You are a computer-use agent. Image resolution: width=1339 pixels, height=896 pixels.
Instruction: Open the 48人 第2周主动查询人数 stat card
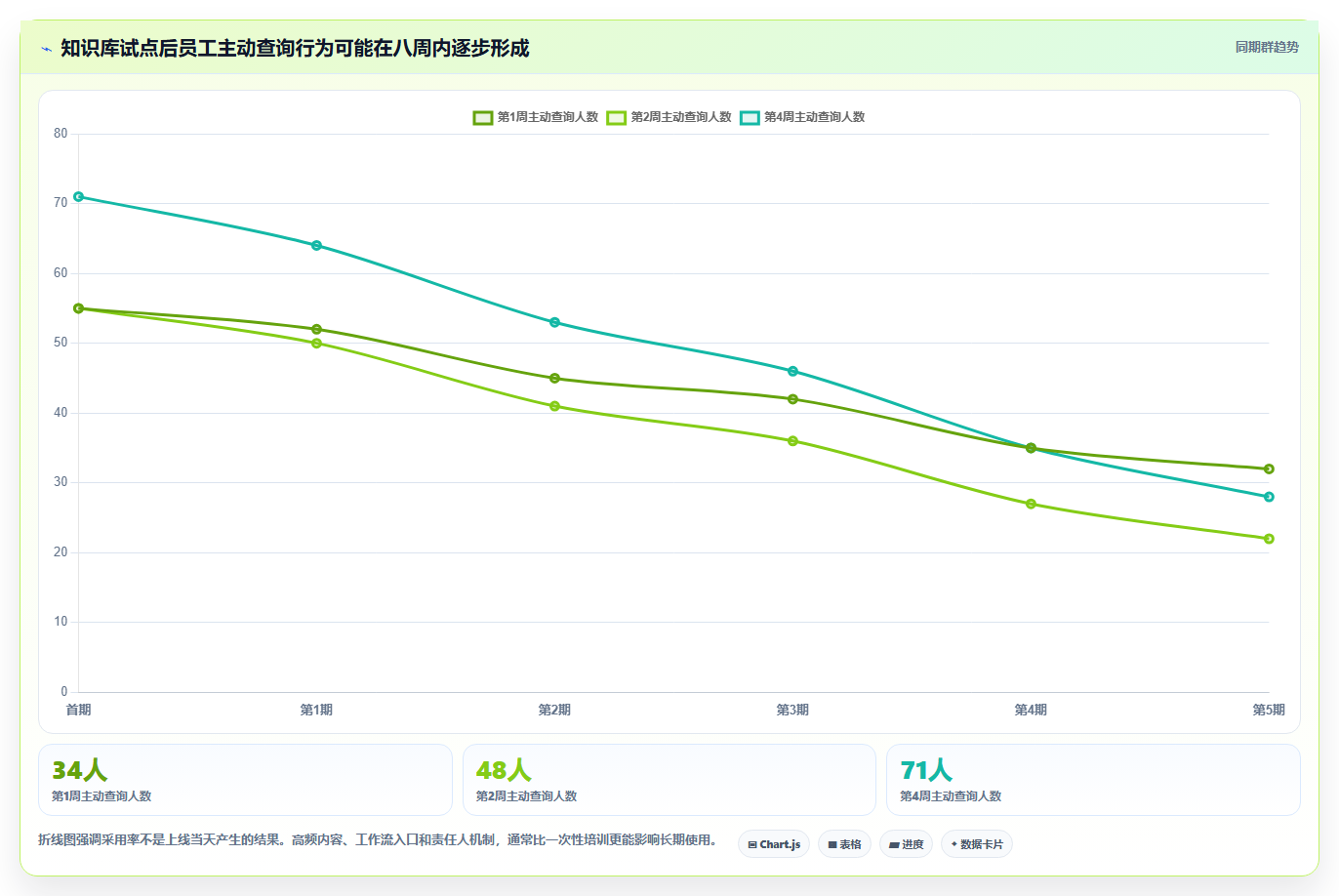[669, 780]
